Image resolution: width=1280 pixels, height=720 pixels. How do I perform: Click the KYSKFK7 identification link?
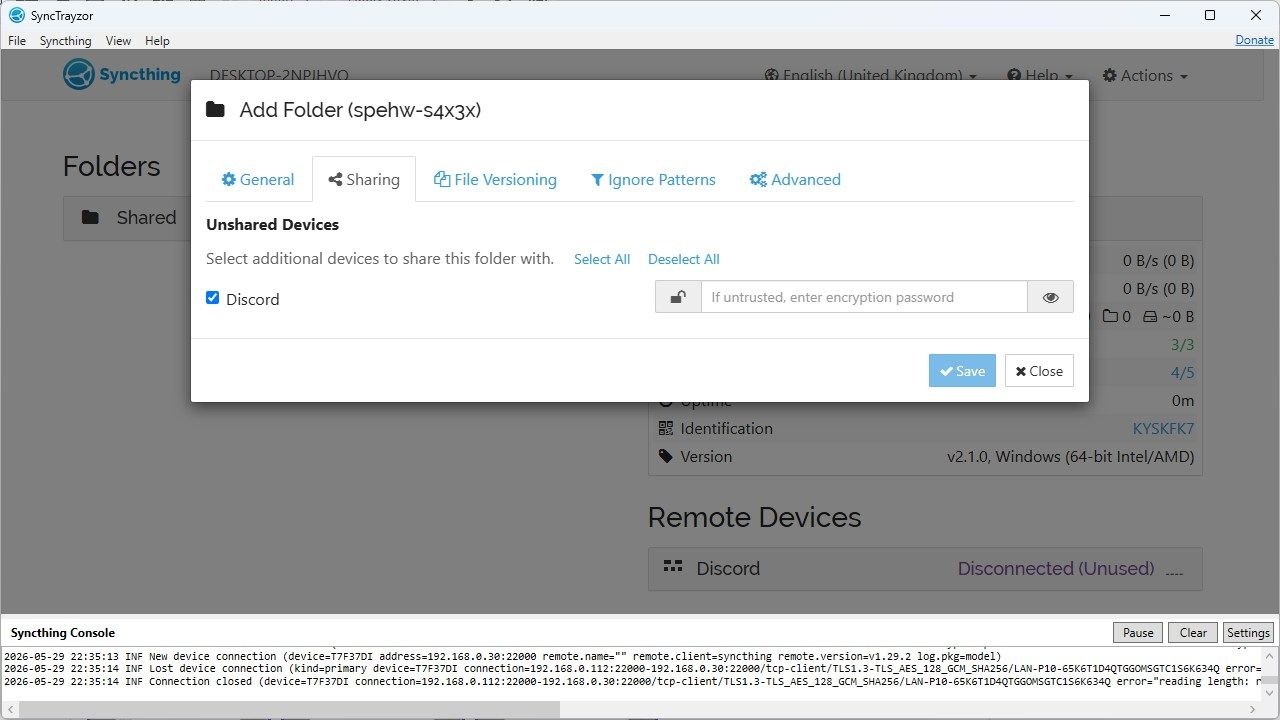pyautogui.click(x=1163, y=428)
